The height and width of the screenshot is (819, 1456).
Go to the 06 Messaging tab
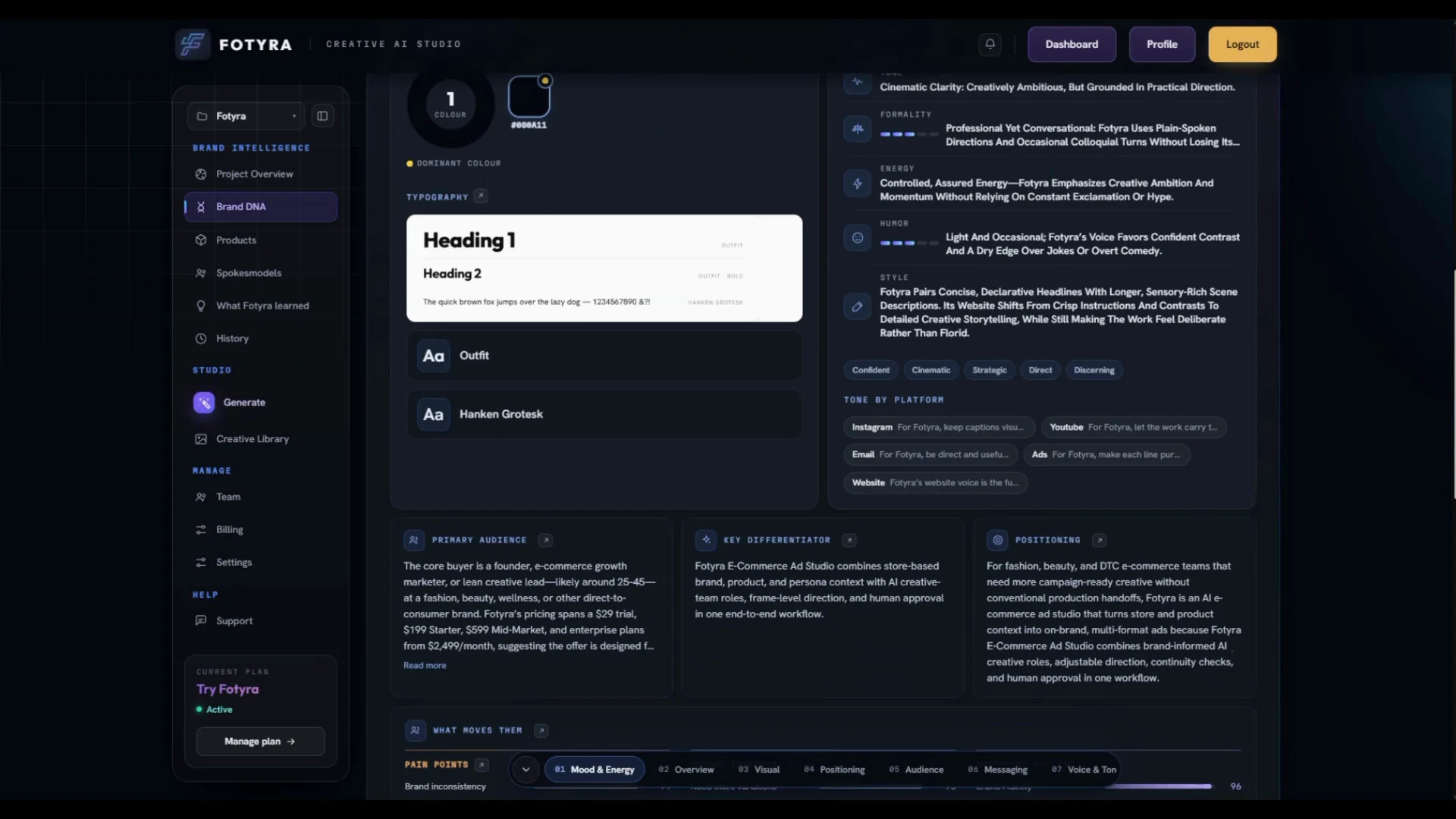(x=997, y=770)
